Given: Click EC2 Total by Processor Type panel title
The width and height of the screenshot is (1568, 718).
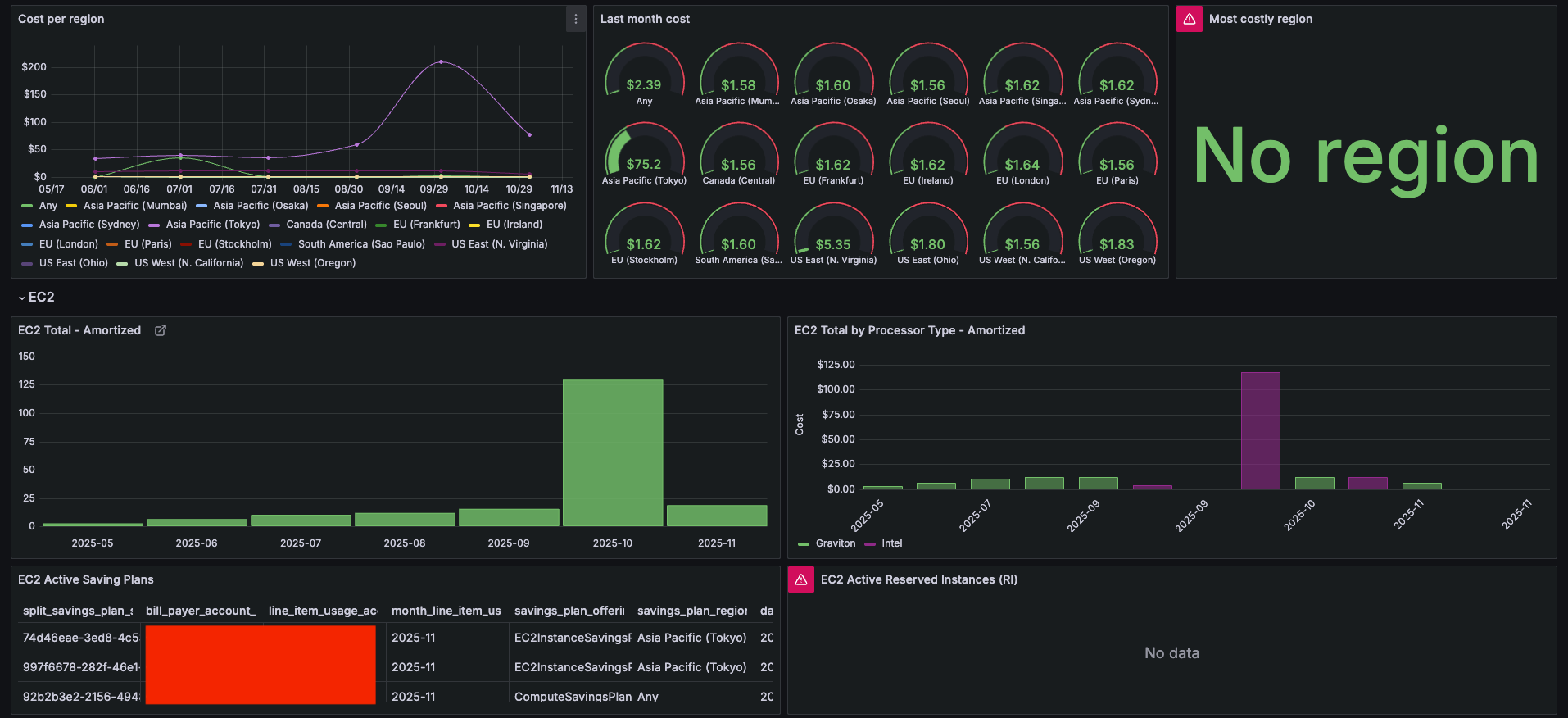Looking at the screenshot, I should point(909,330).
